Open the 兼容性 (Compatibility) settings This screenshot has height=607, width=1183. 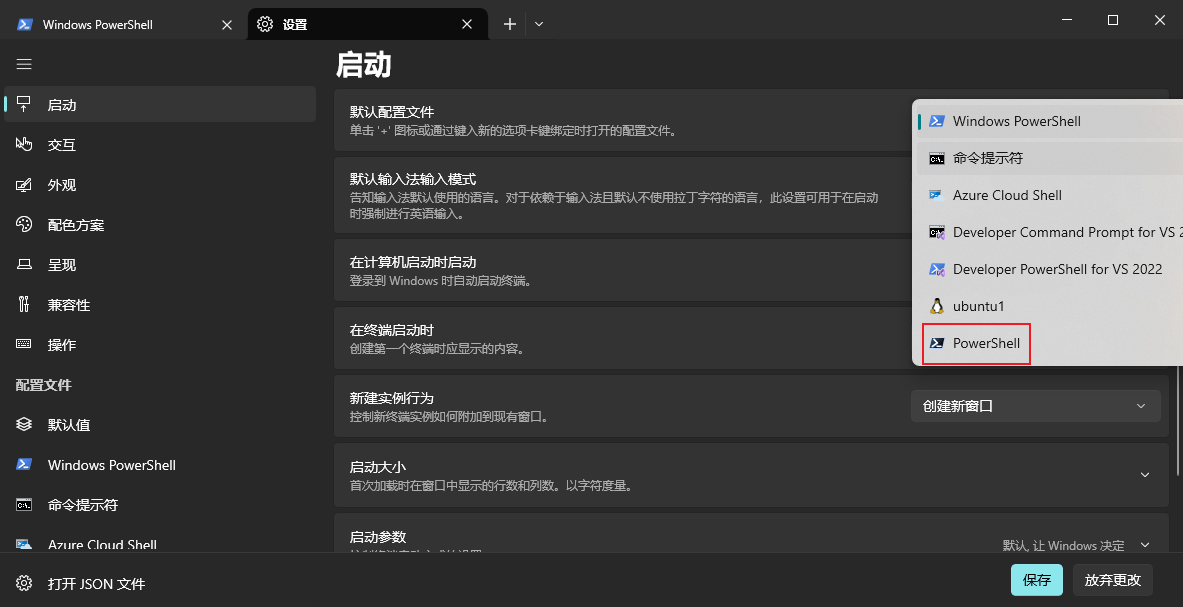pos(68,305)
